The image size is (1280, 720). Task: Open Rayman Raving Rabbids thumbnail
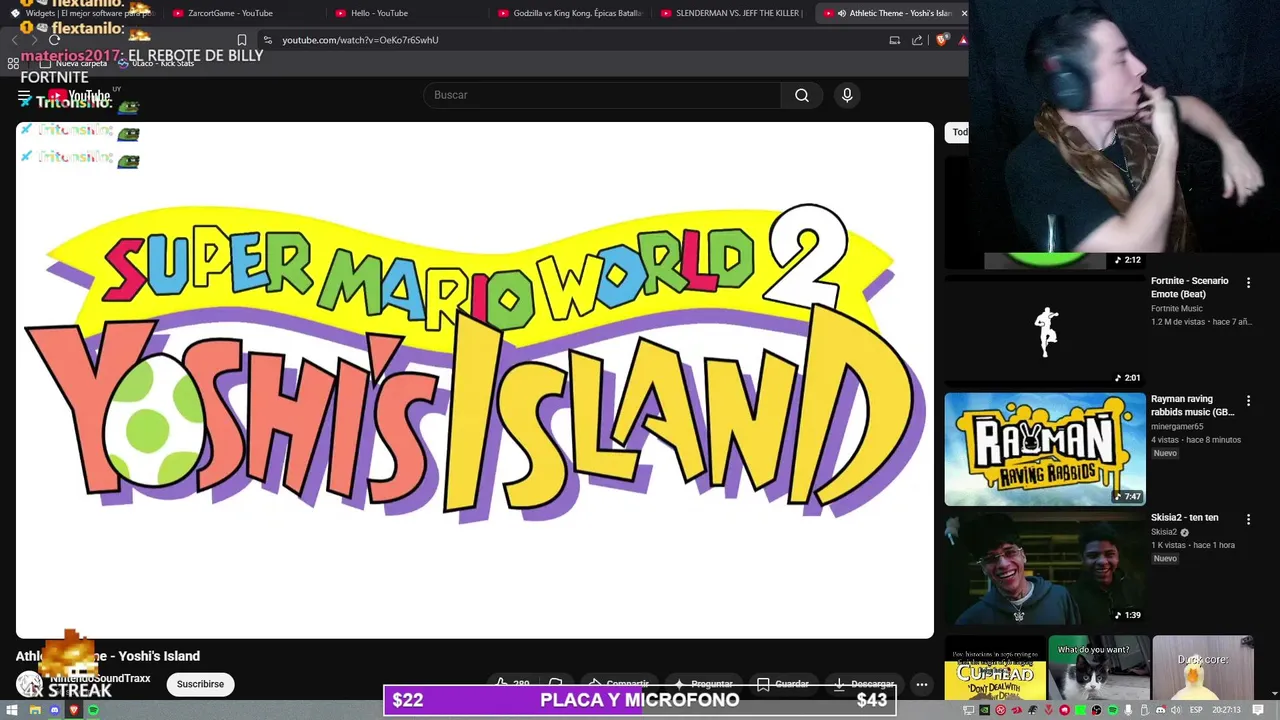click(x=1045, y=449)
